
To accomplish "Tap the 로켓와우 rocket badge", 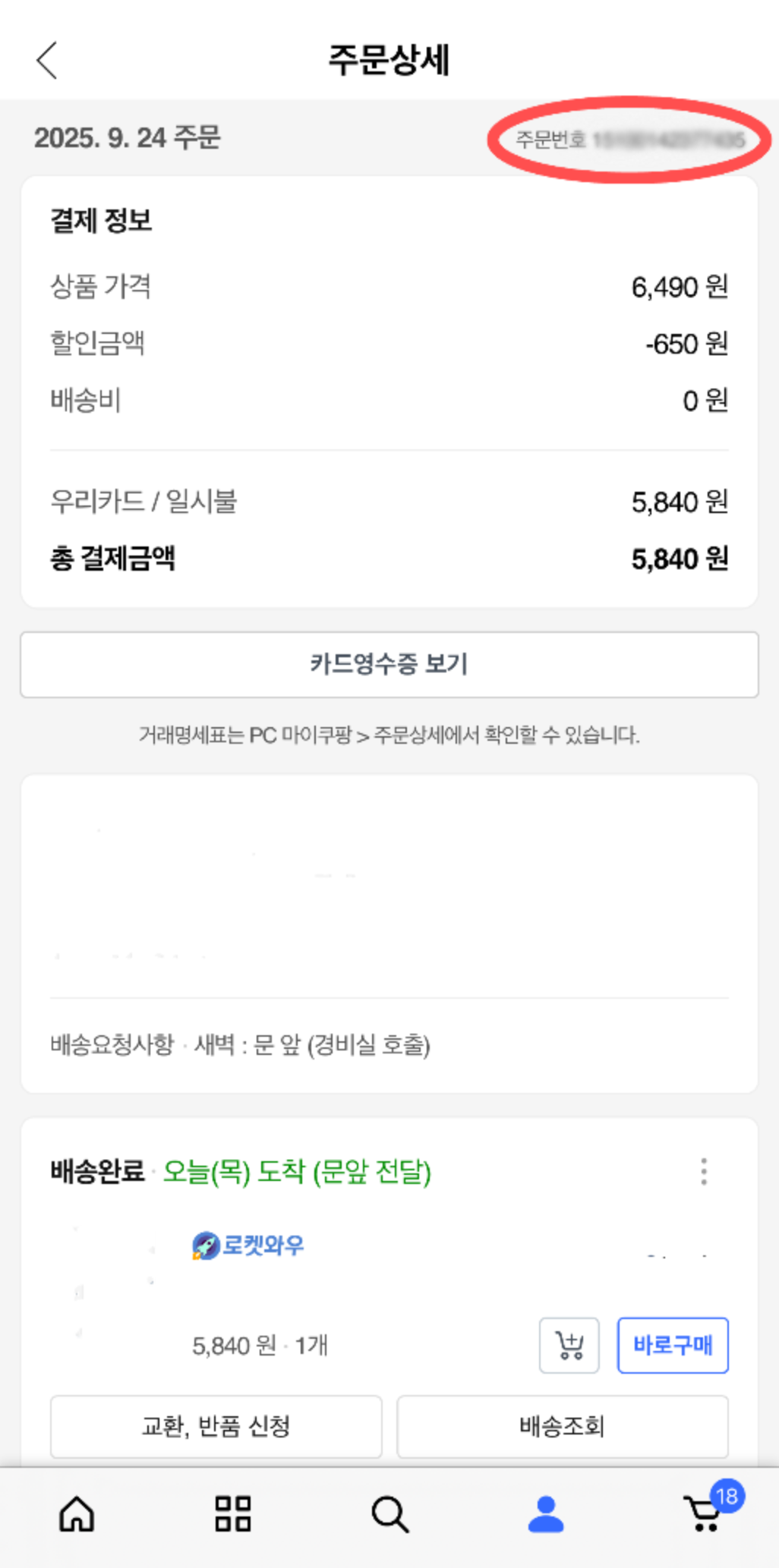I will pyautogui.click(x=248, y=1245).
